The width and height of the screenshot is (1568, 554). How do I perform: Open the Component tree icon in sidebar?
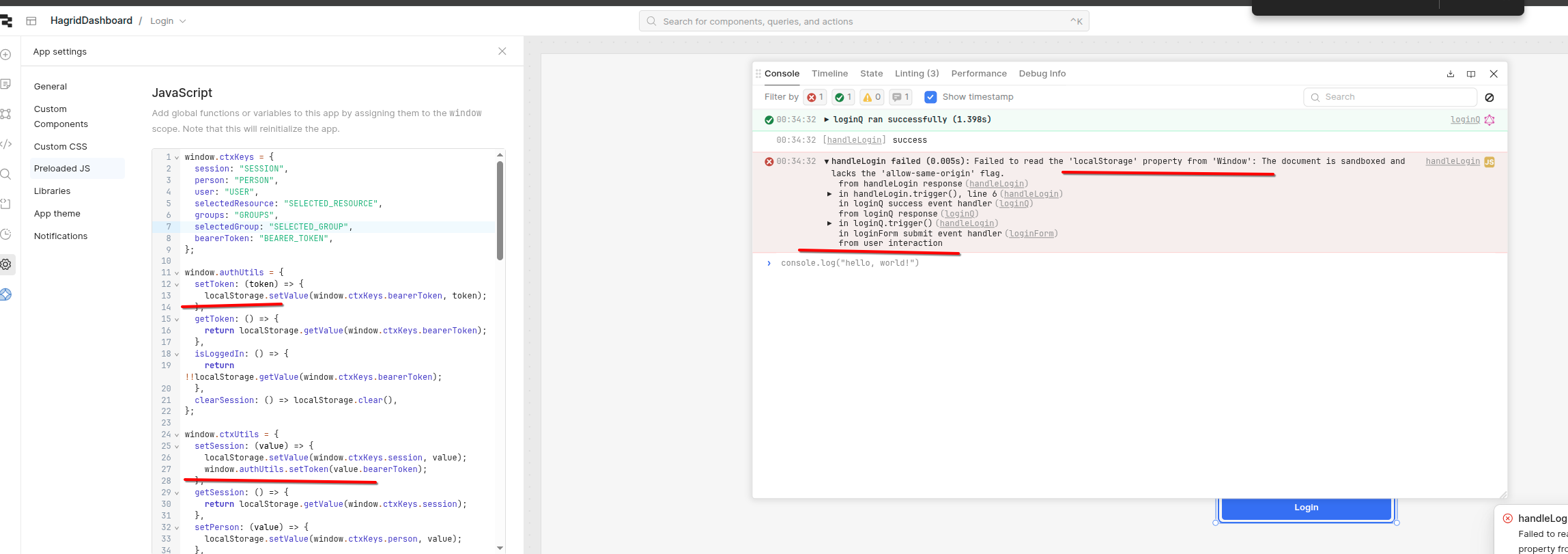(6, 114)
